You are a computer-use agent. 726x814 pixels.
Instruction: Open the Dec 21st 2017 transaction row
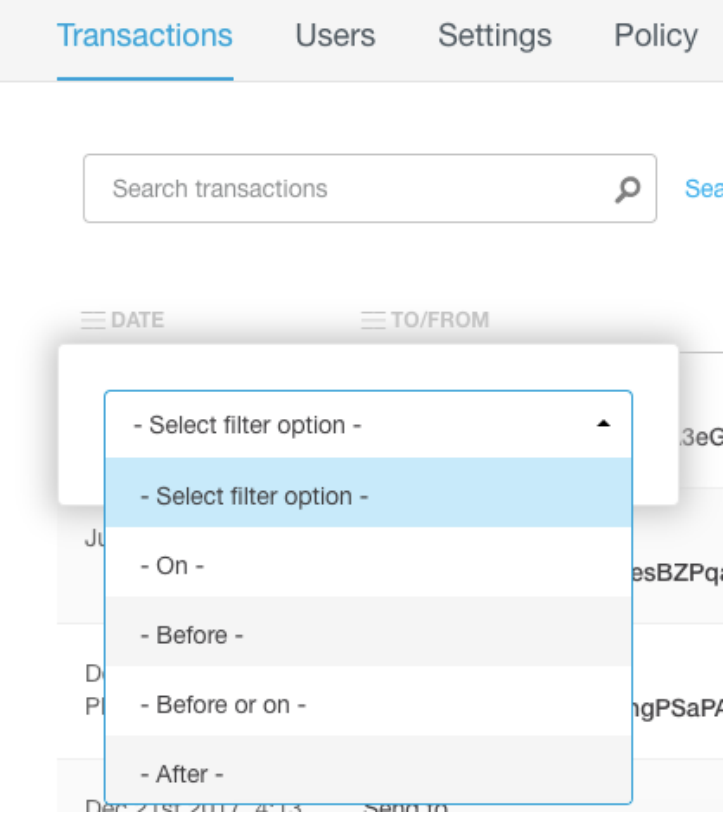[x=192, y=806]
